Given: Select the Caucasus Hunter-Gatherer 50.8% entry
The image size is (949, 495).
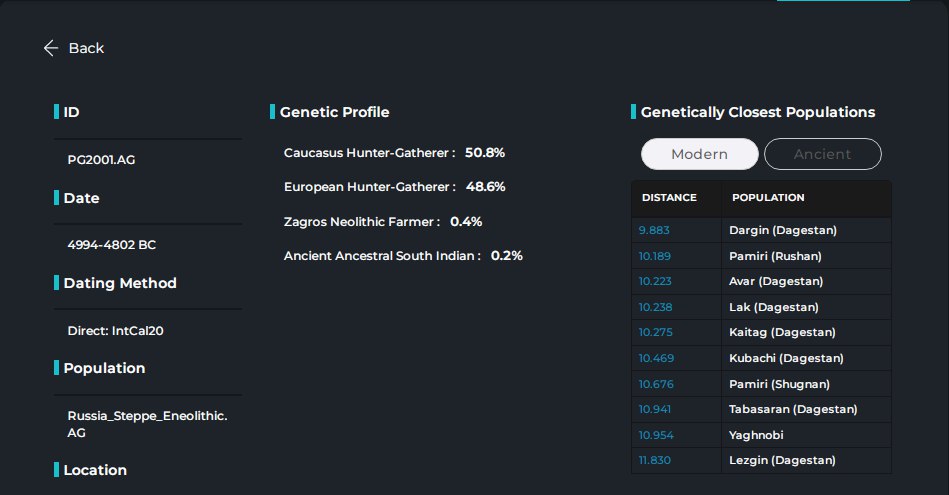Looking at the screenshot, I should [394, 152].
